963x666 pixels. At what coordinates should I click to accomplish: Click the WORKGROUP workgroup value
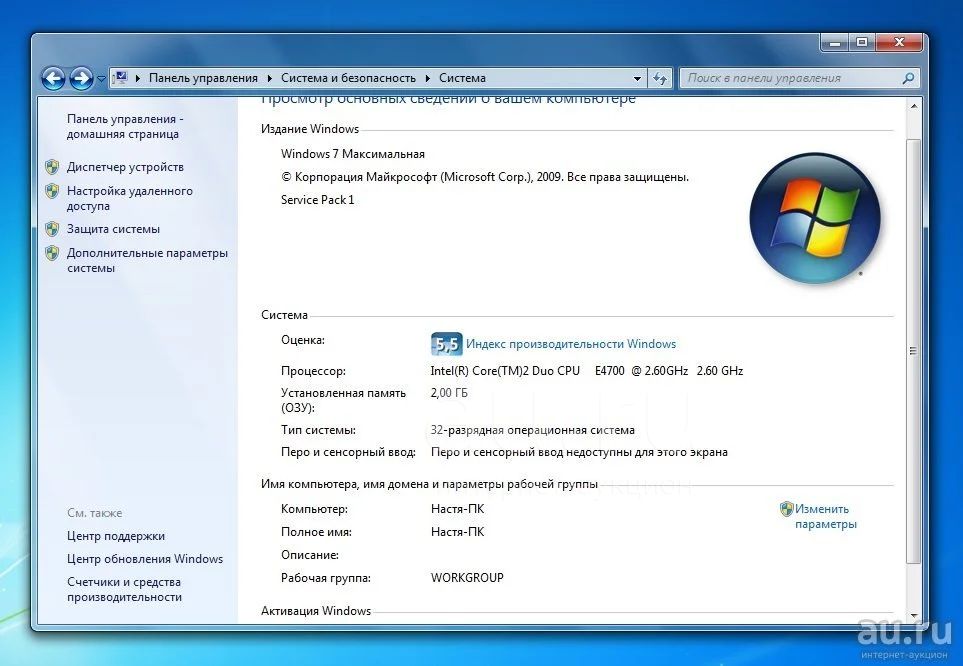(x=467, y=578)
